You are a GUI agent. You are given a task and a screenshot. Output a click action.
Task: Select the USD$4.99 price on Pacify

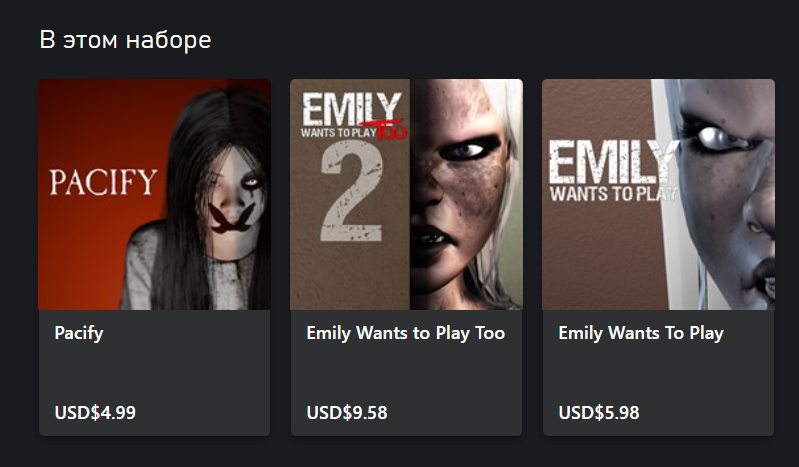tap(95, 412)
